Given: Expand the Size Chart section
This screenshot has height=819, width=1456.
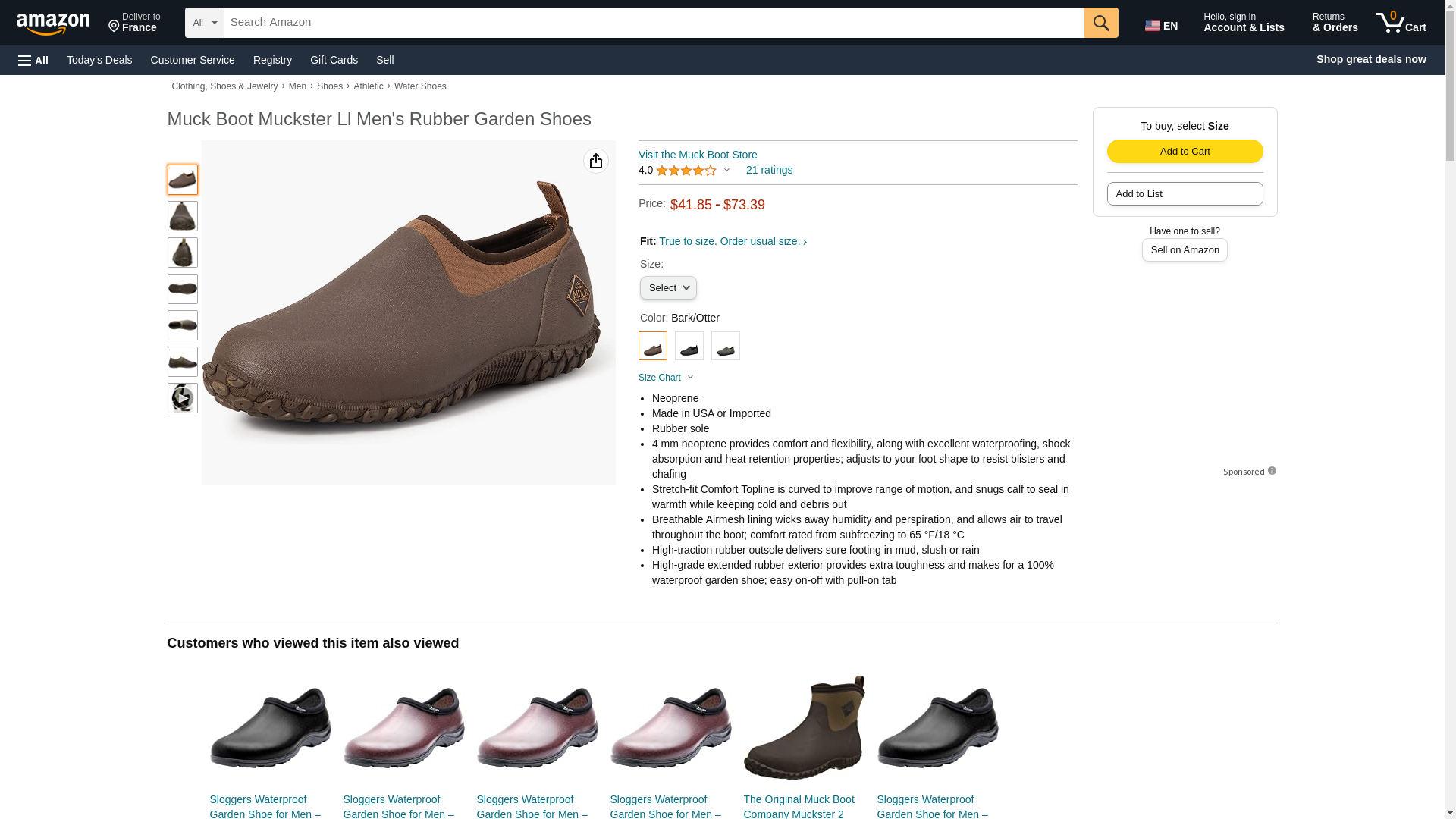Looking at the screenshot, I should [x=666, y=378].
